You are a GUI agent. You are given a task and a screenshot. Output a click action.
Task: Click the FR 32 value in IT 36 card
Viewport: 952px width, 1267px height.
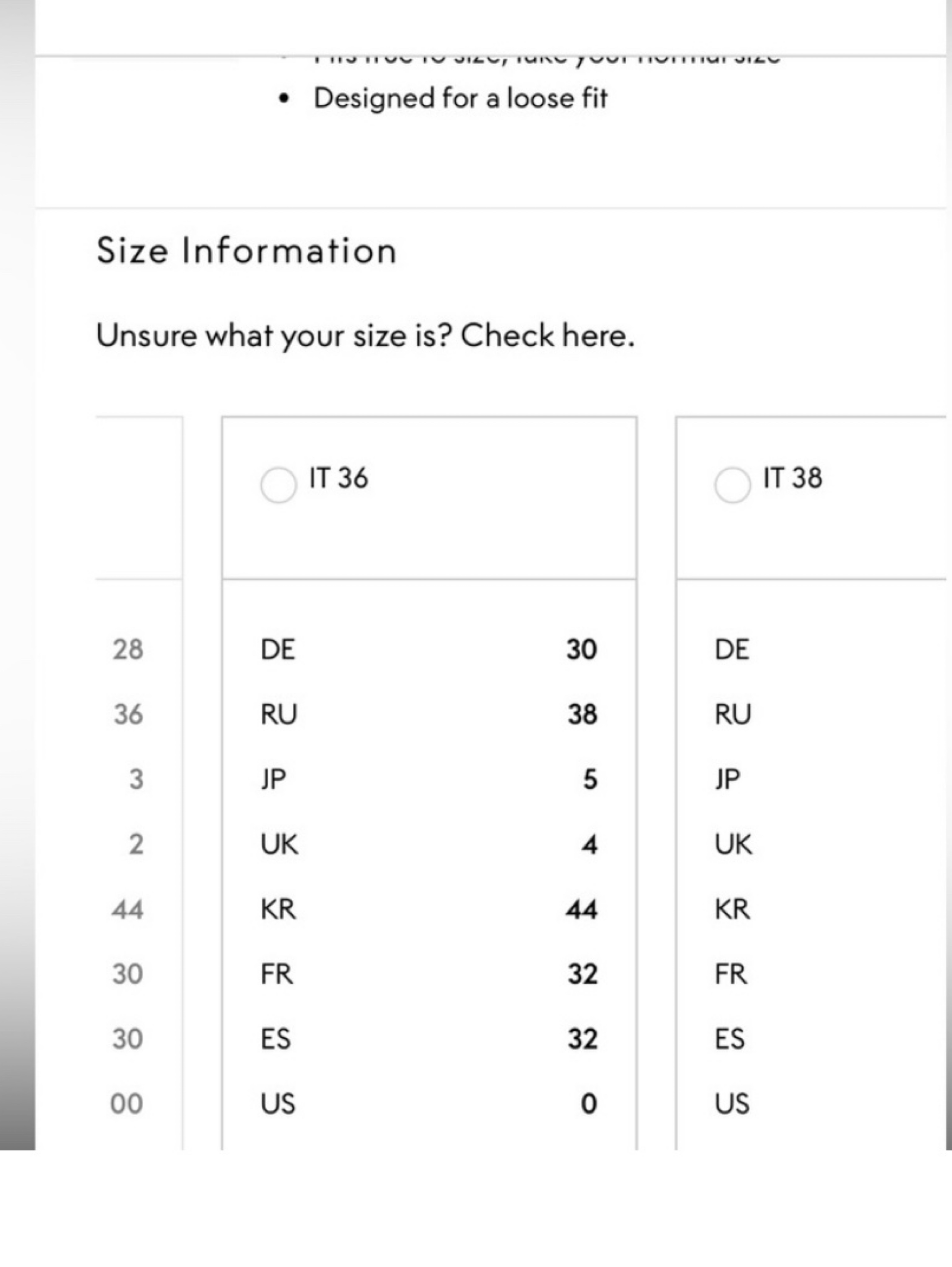tap(583, 974)
